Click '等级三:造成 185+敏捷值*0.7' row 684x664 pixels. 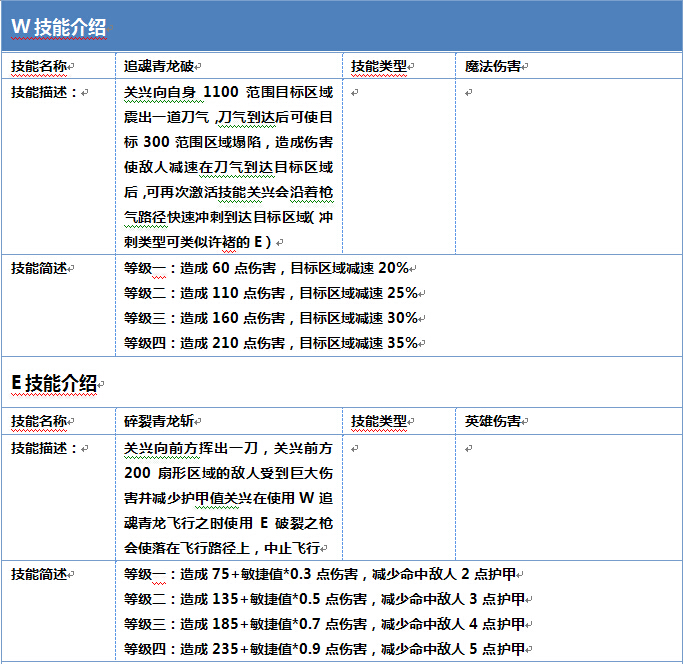click(x=325, y=624)
